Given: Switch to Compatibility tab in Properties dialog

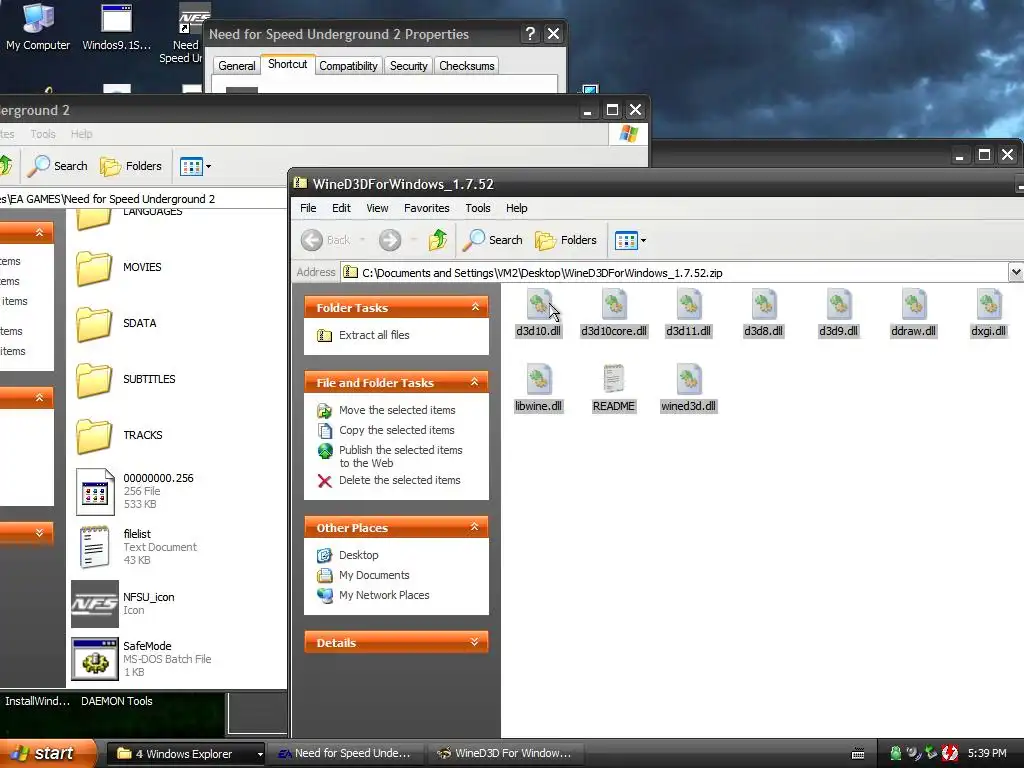Looking at the screenshot, I should coord(348,66).
